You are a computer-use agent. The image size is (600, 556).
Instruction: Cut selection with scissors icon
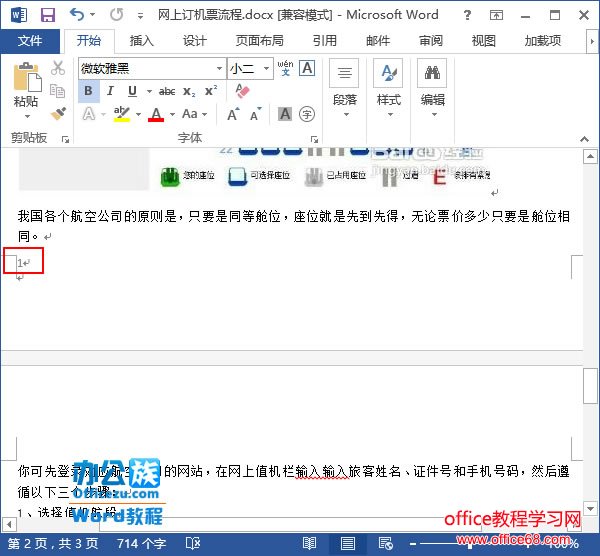pyautogui.click(x=58, y=68)
